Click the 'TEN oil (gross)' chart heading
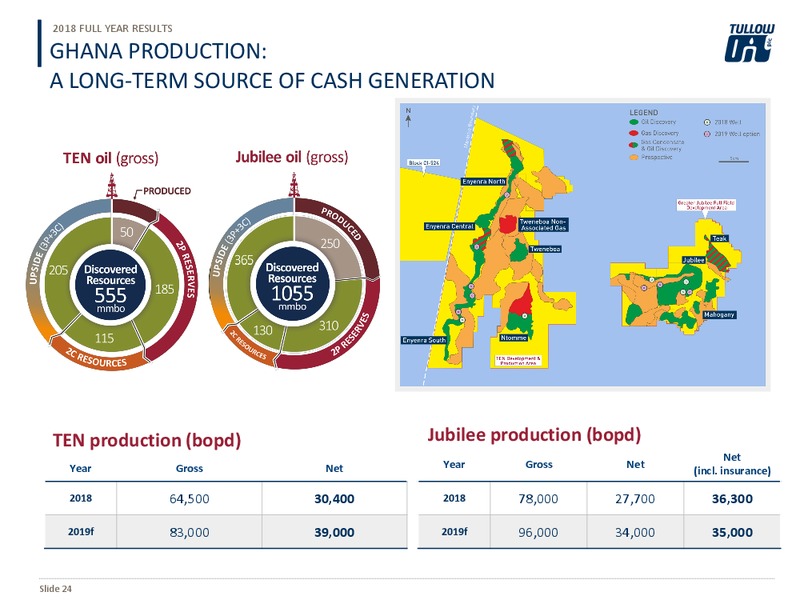 tap(111, 158)
